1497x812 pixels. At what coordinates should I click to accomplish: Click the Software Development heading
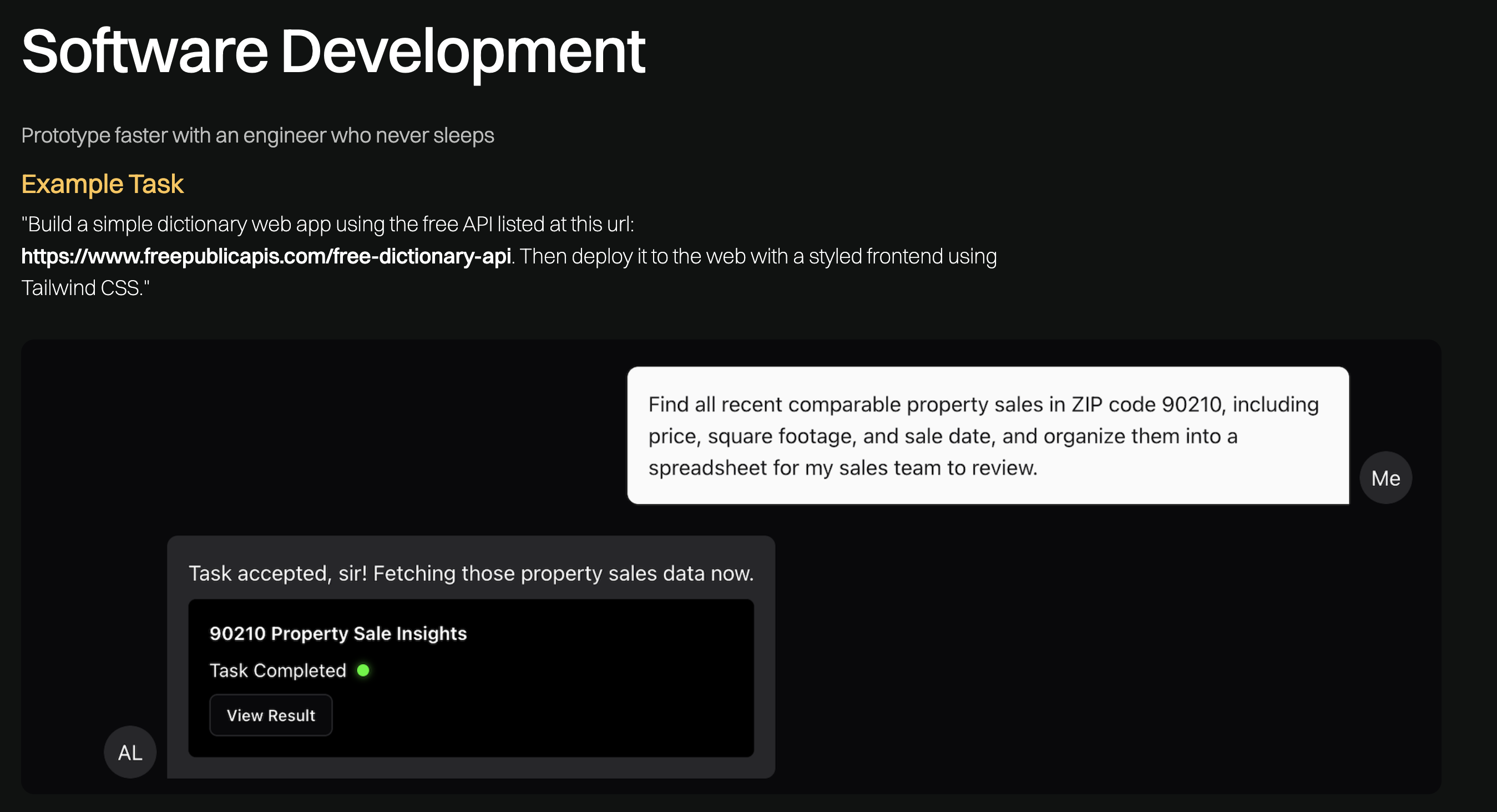tap(333, 51)
